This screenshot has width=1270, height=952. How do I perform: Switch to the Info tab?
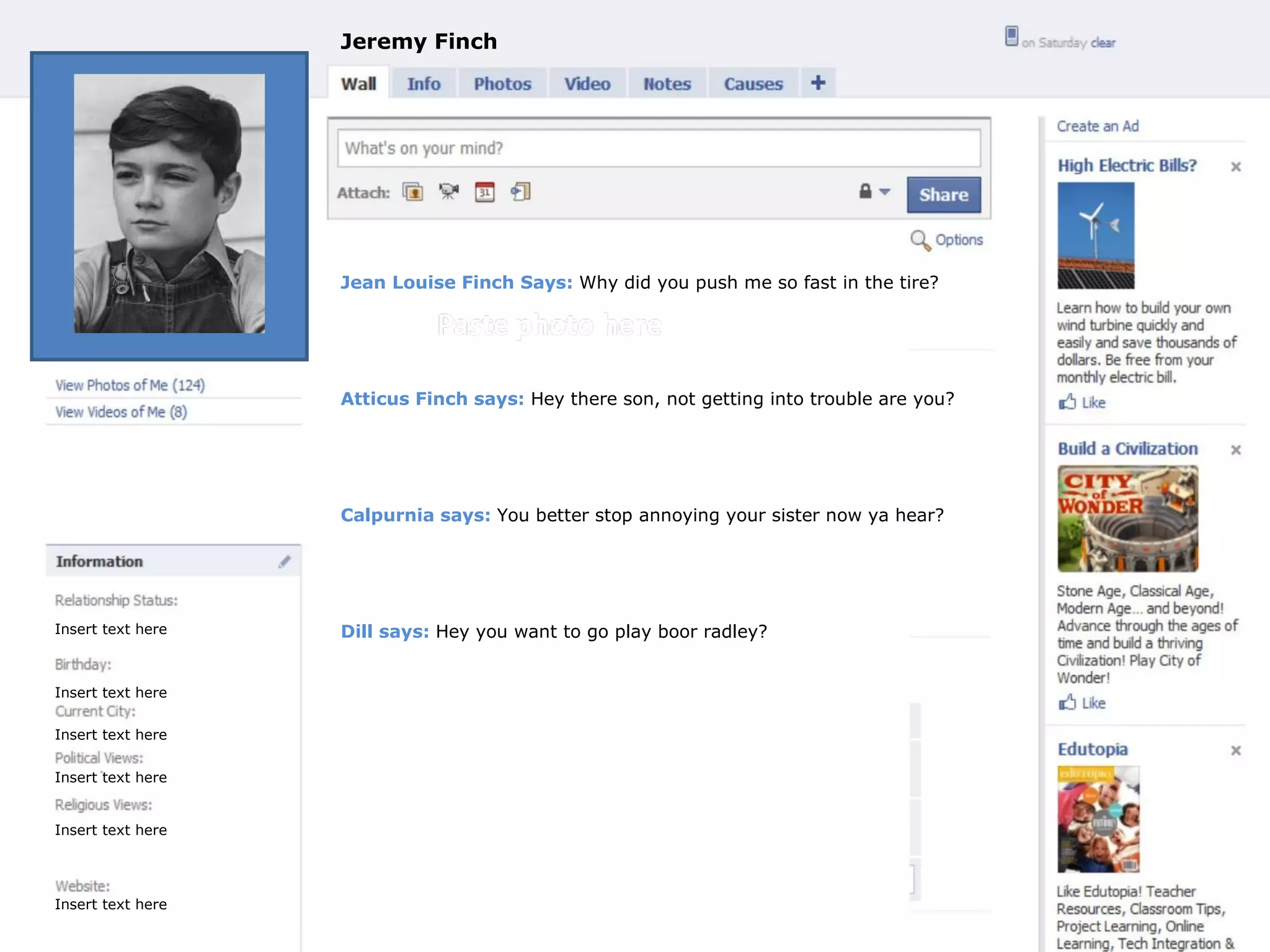[x=424, y=84]
